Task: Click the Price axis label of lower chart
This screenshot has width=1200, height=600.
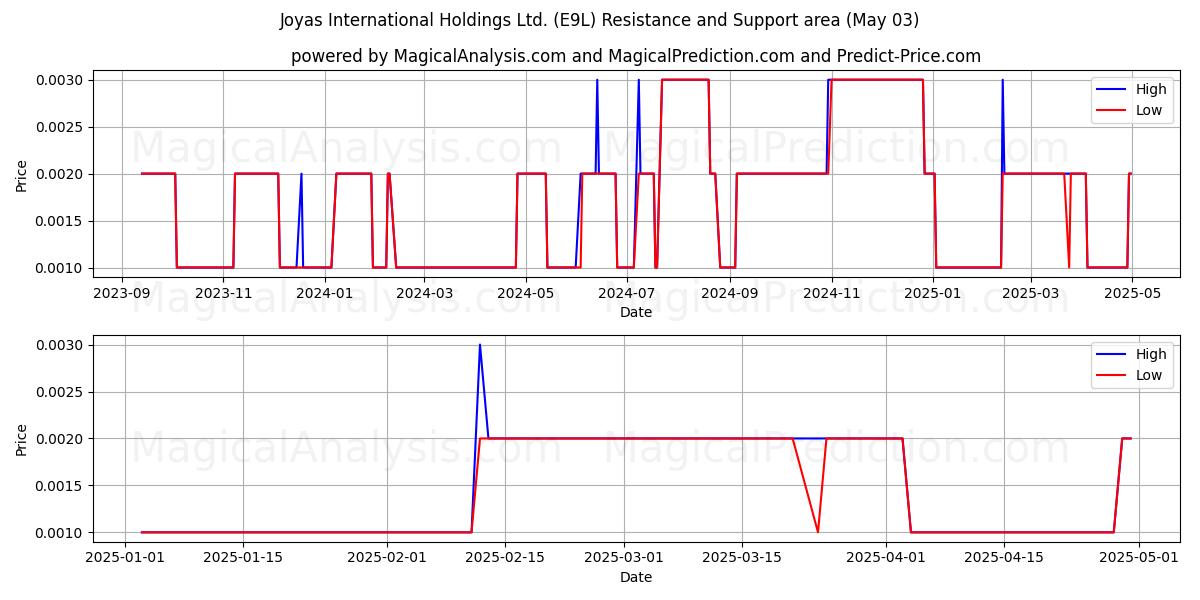Action: (x=22, y=440)
